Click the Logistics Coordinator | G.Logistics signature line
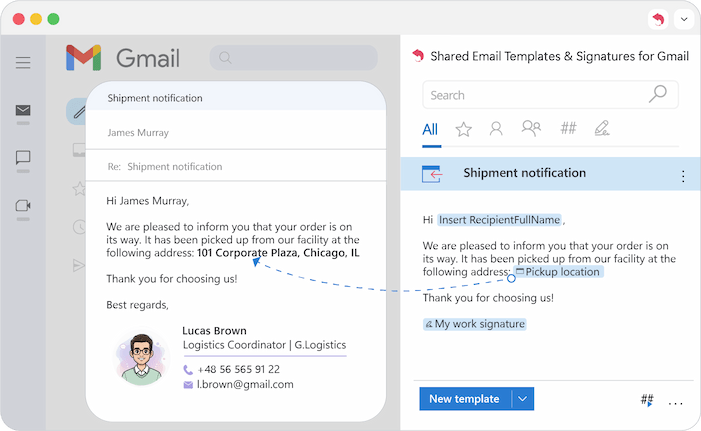 pyautogui.click(x=264, y=345)
